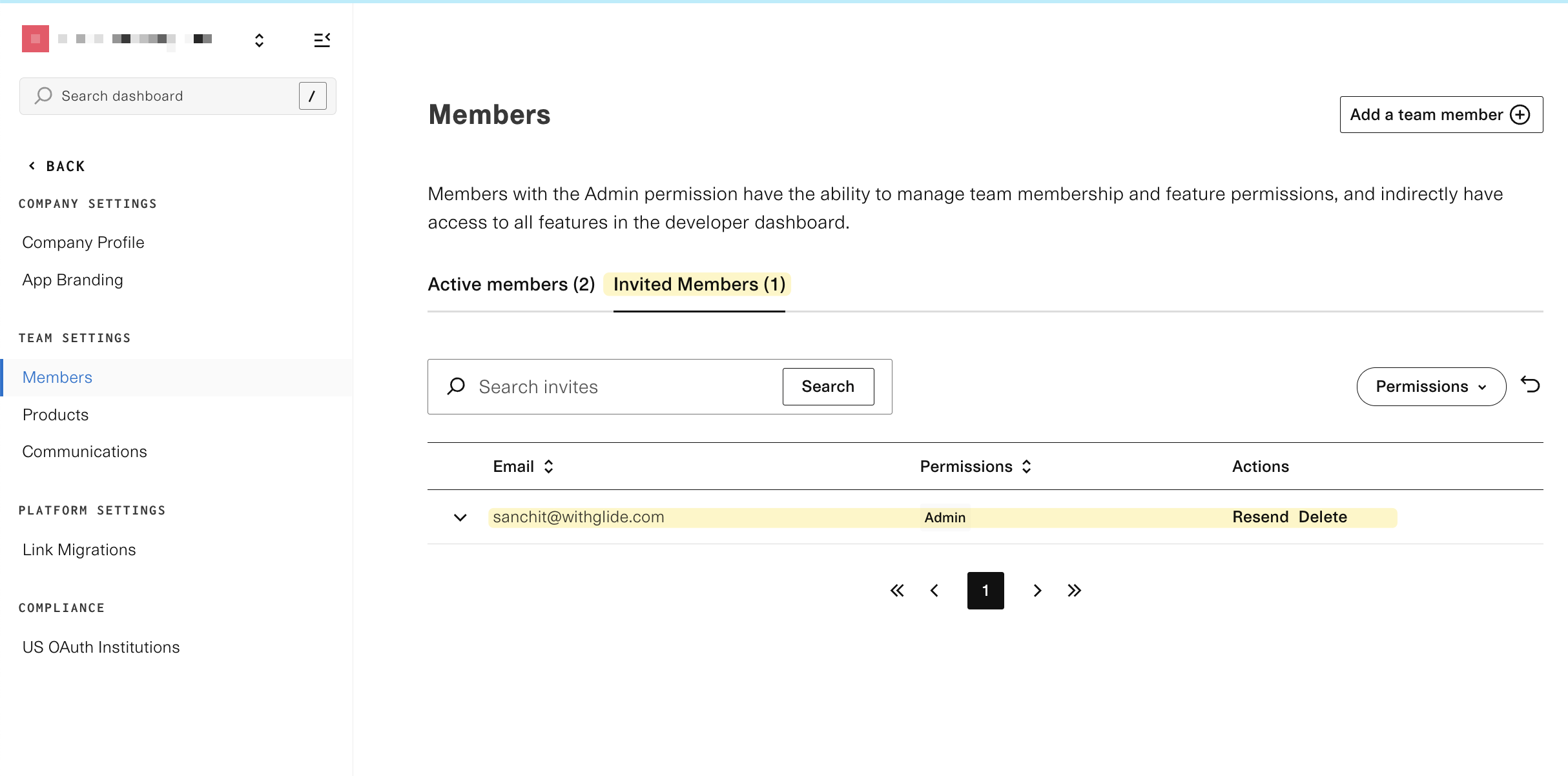Sort the table by Email column
This screenshot has width=1568, height=776.
548,466
